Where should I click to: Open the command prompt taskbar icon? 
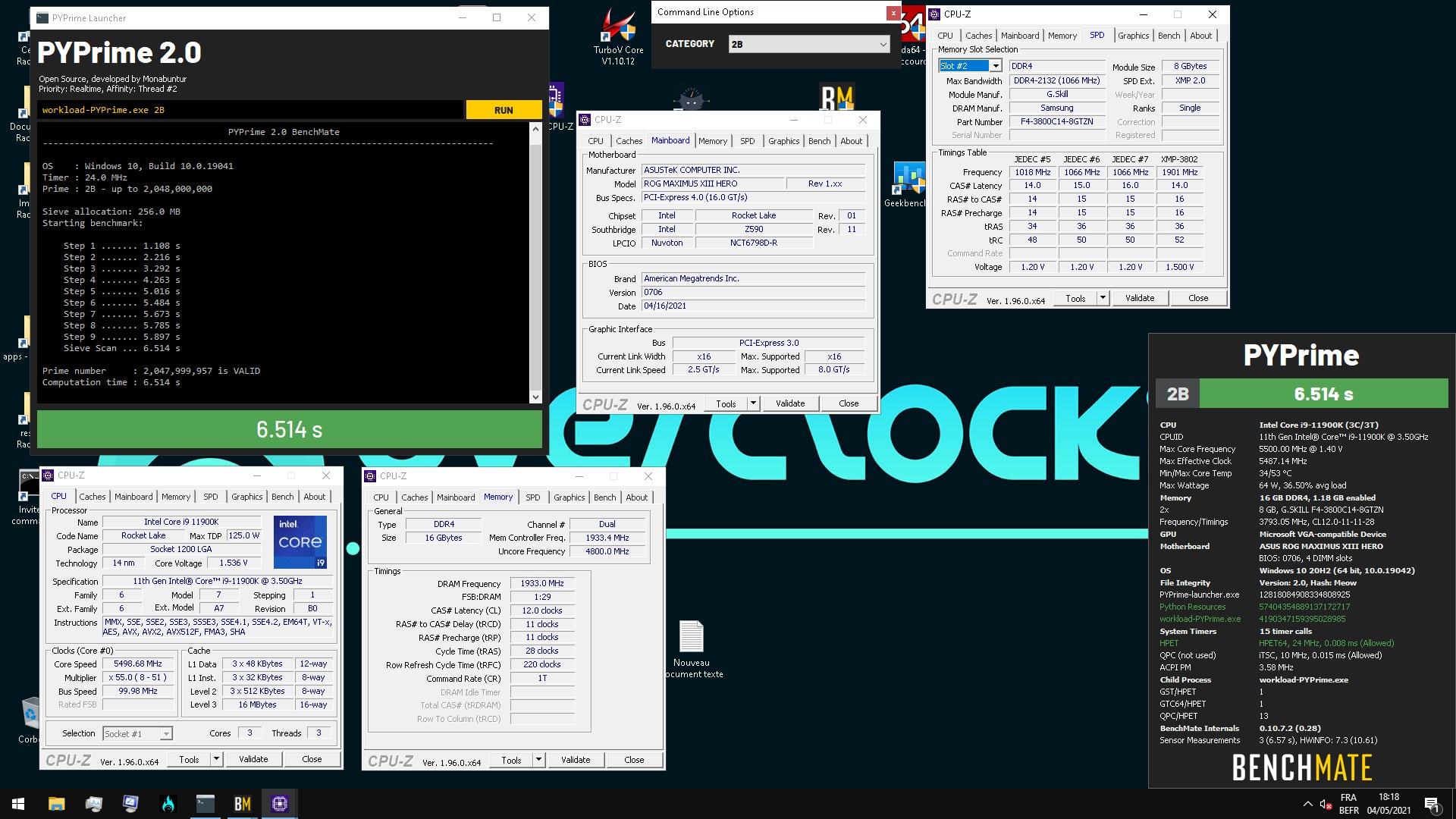[206, 804]
